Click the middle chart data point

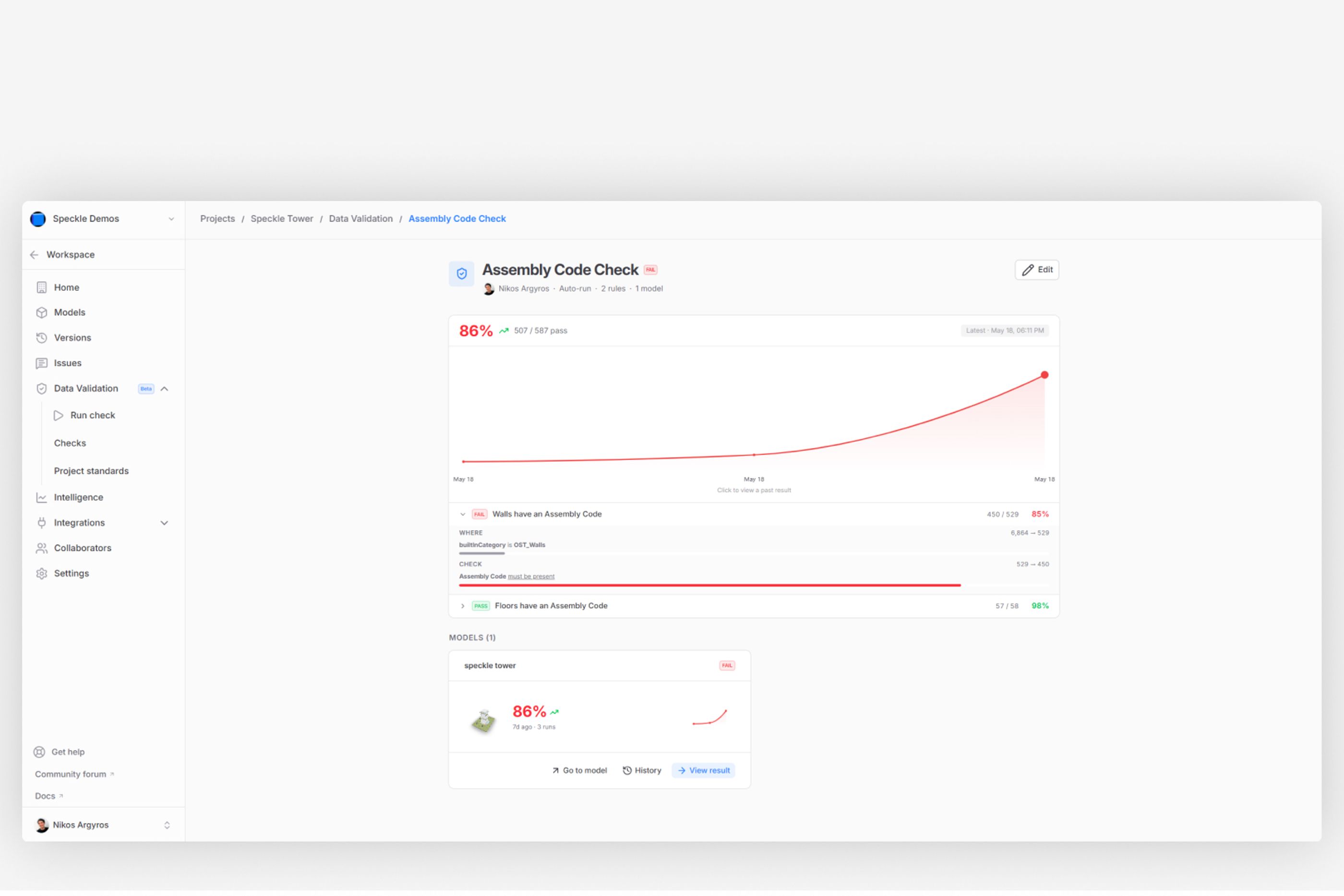click(x=754, y=455)
